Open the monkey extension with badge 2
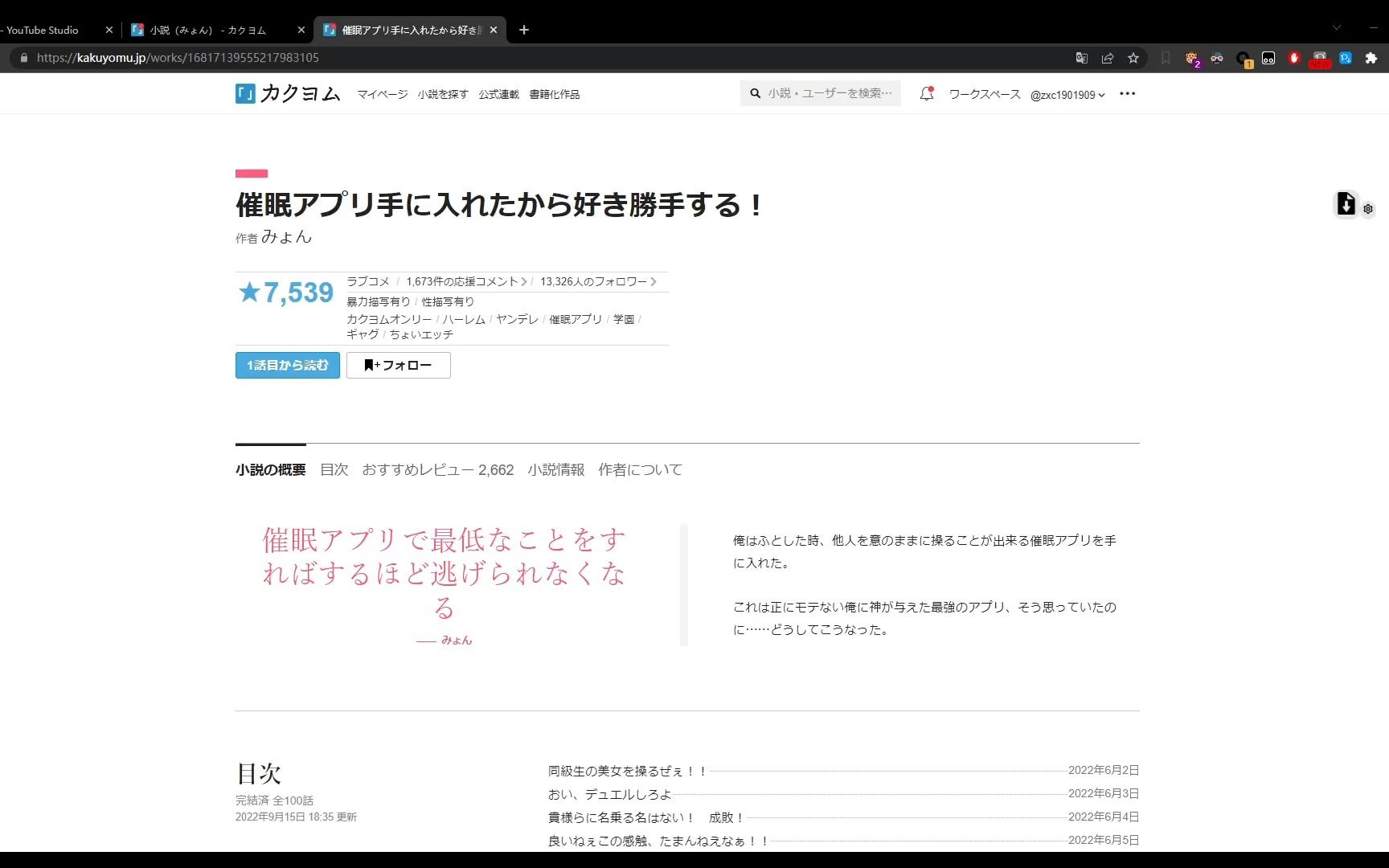Screen dimensions: 1389x868 (x=1192, y=59)
